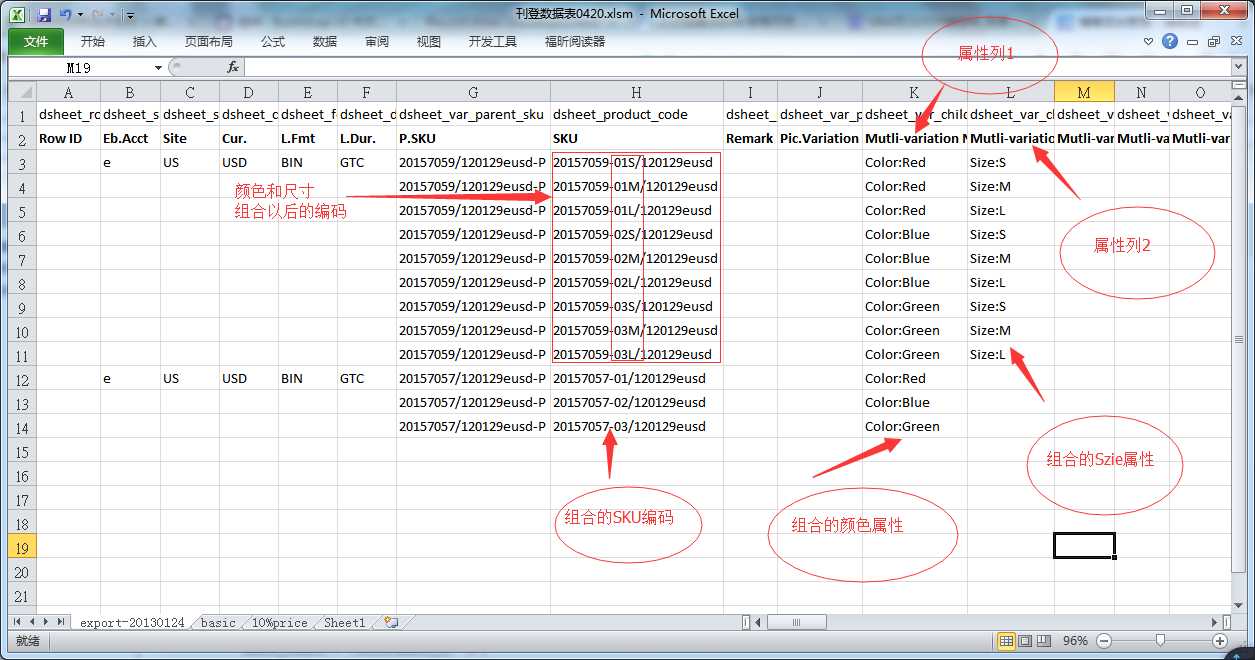
Task: Open the 文件 (File) tab
Action: [36, 41]
